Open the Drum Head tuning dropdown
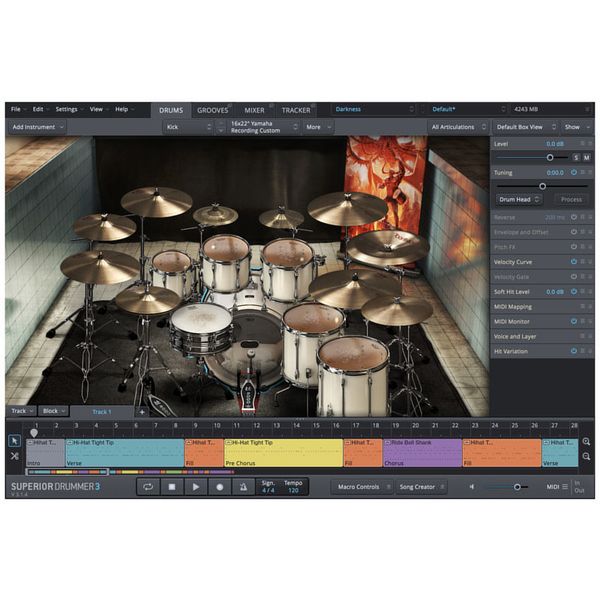This screenshot has width=600, height=600. click(x=519, y=199)
